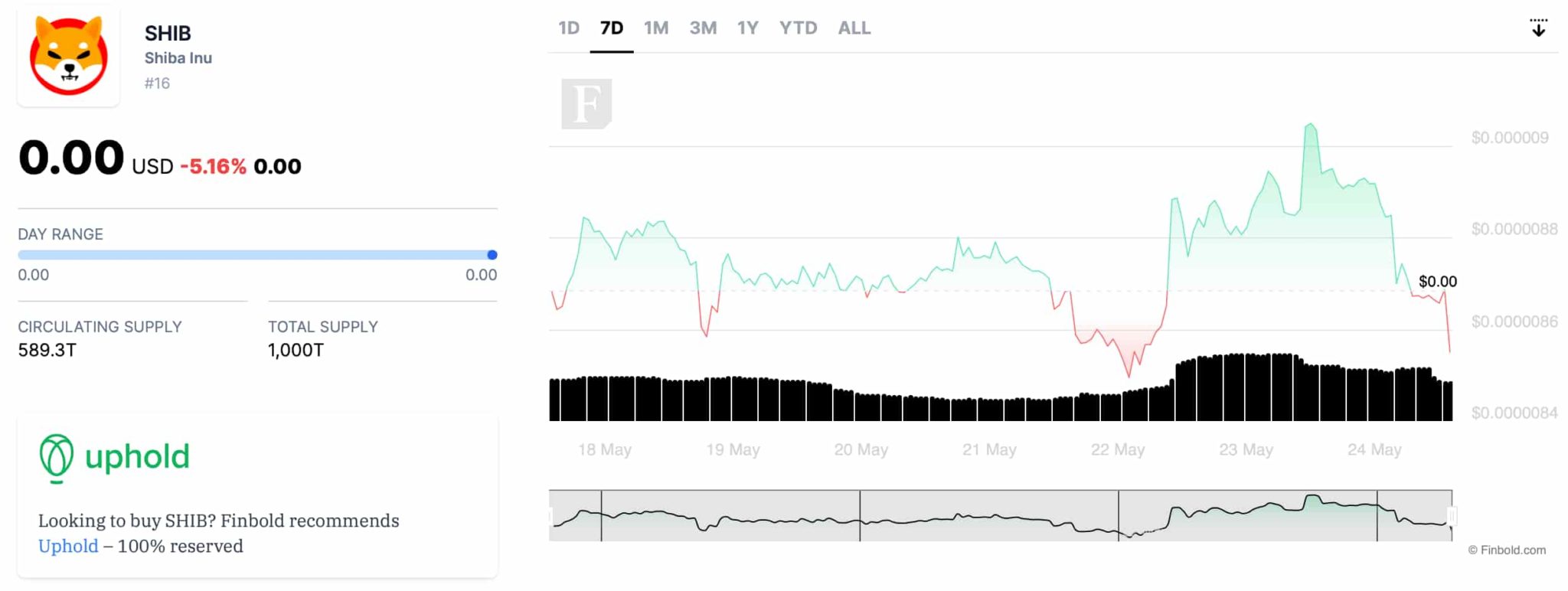Click the SHIB ticker heading

point(168,34)
